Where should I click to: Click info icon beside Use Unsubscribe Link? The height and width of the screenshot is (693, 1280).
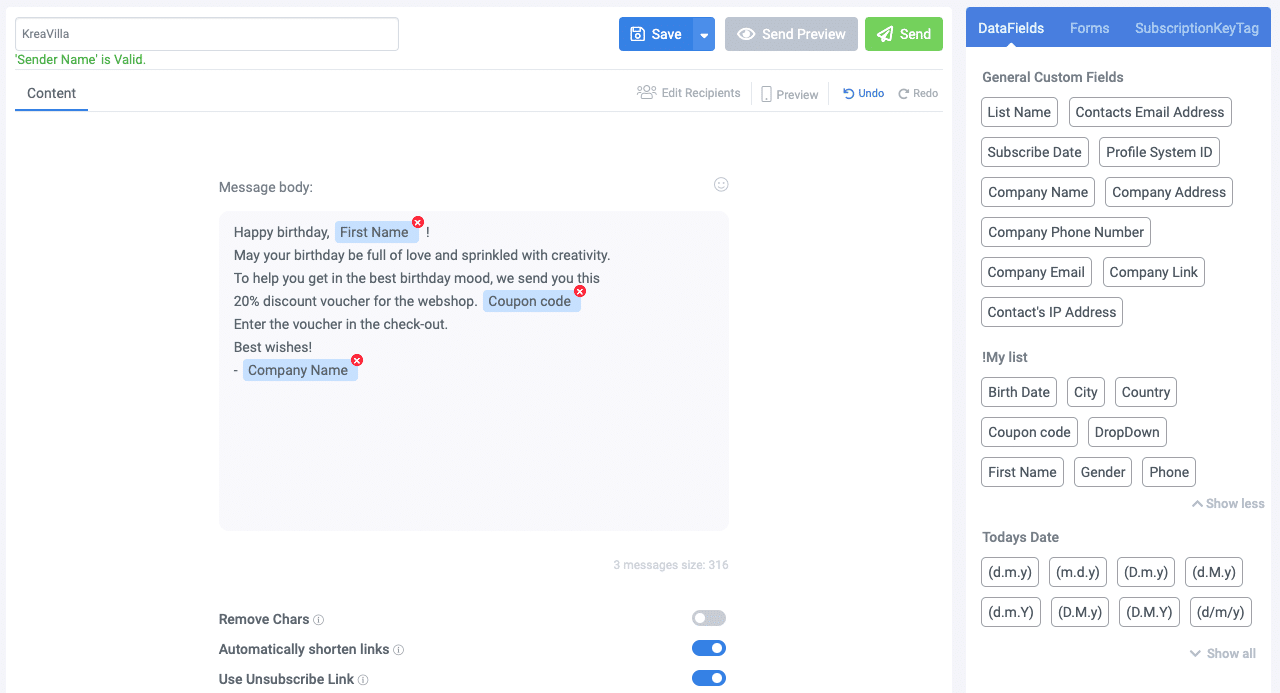pyautogui.click(x=363, y=680)
